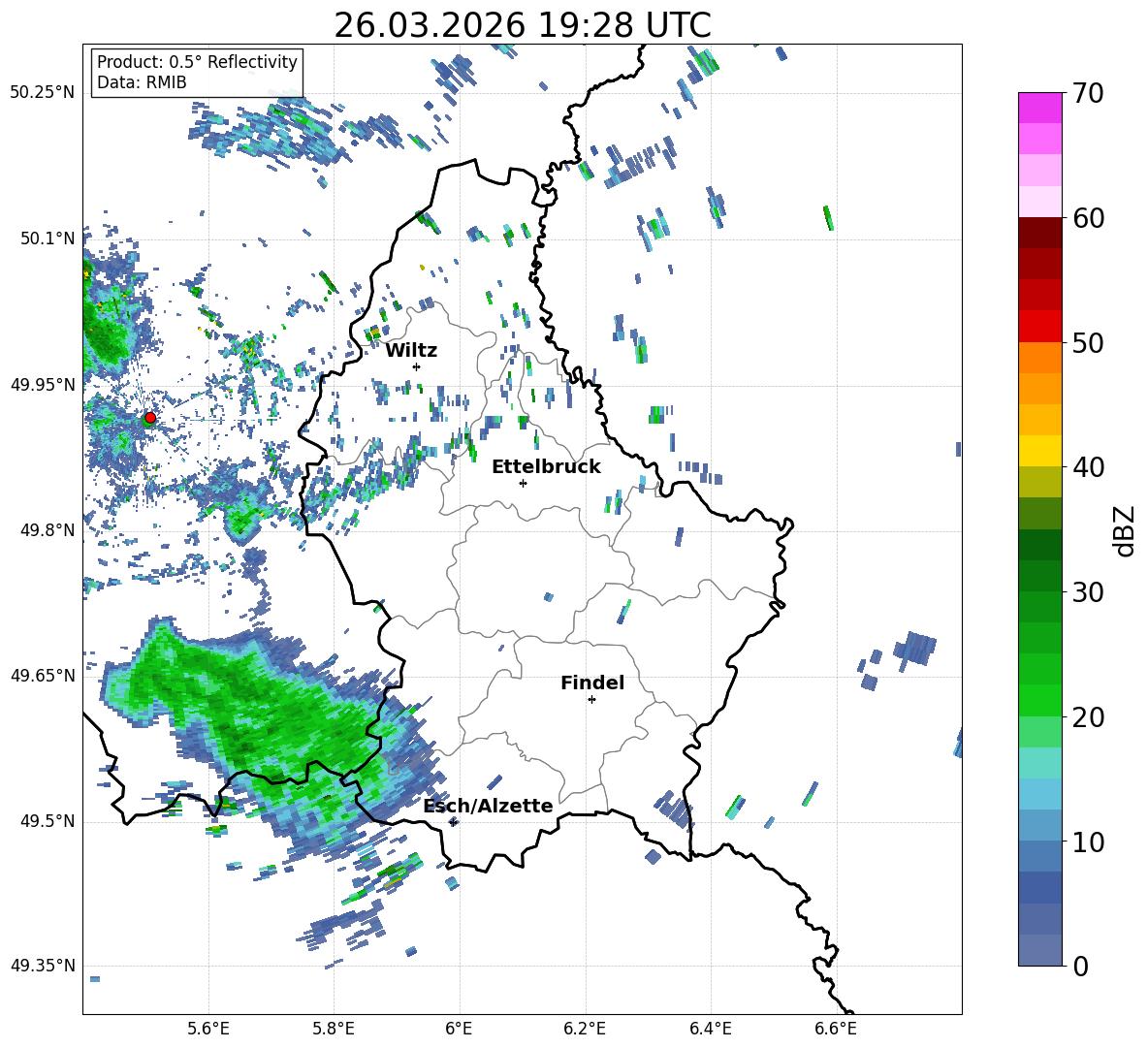Click the 49.35°N latitude label
The height and width of the screenshot is (1048, 1148).
(x=43, y=966)
